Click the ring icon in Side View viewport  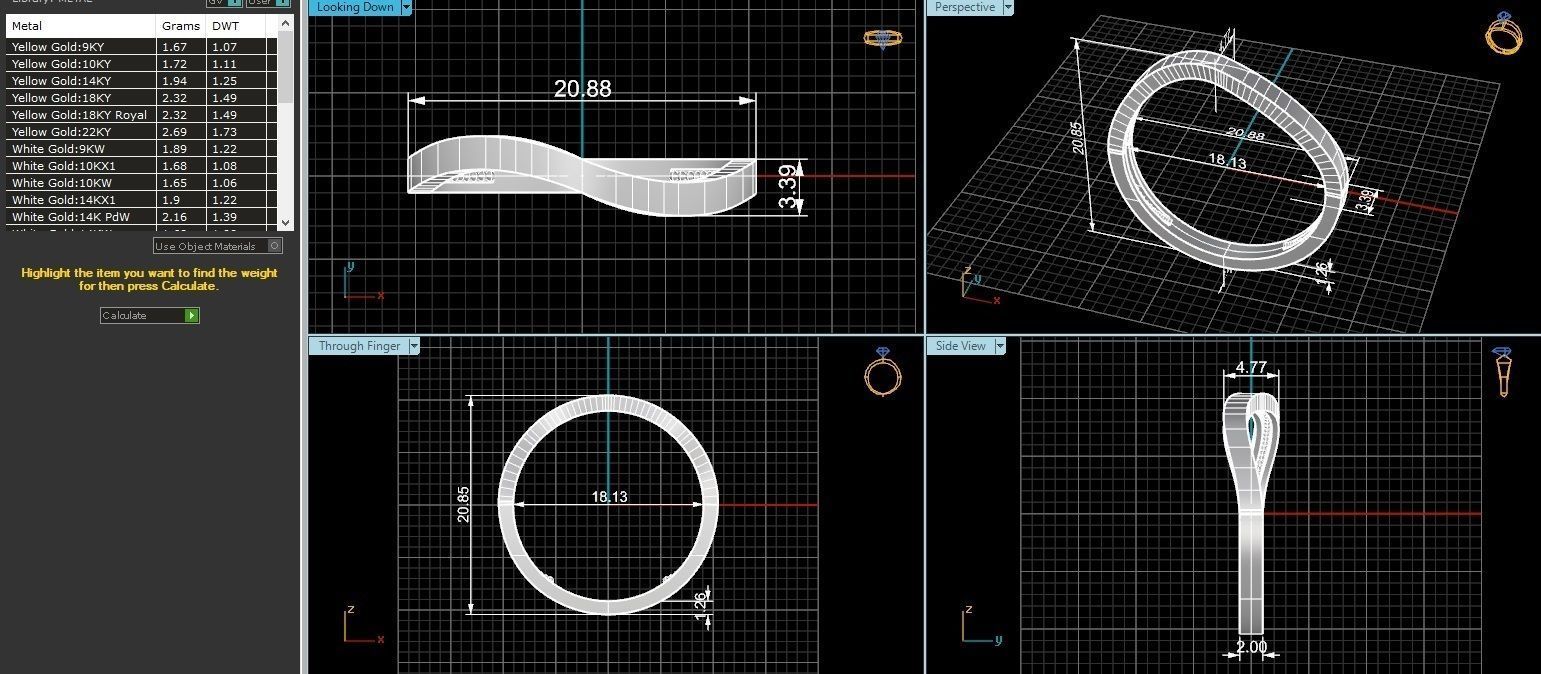coord(1502,372)
